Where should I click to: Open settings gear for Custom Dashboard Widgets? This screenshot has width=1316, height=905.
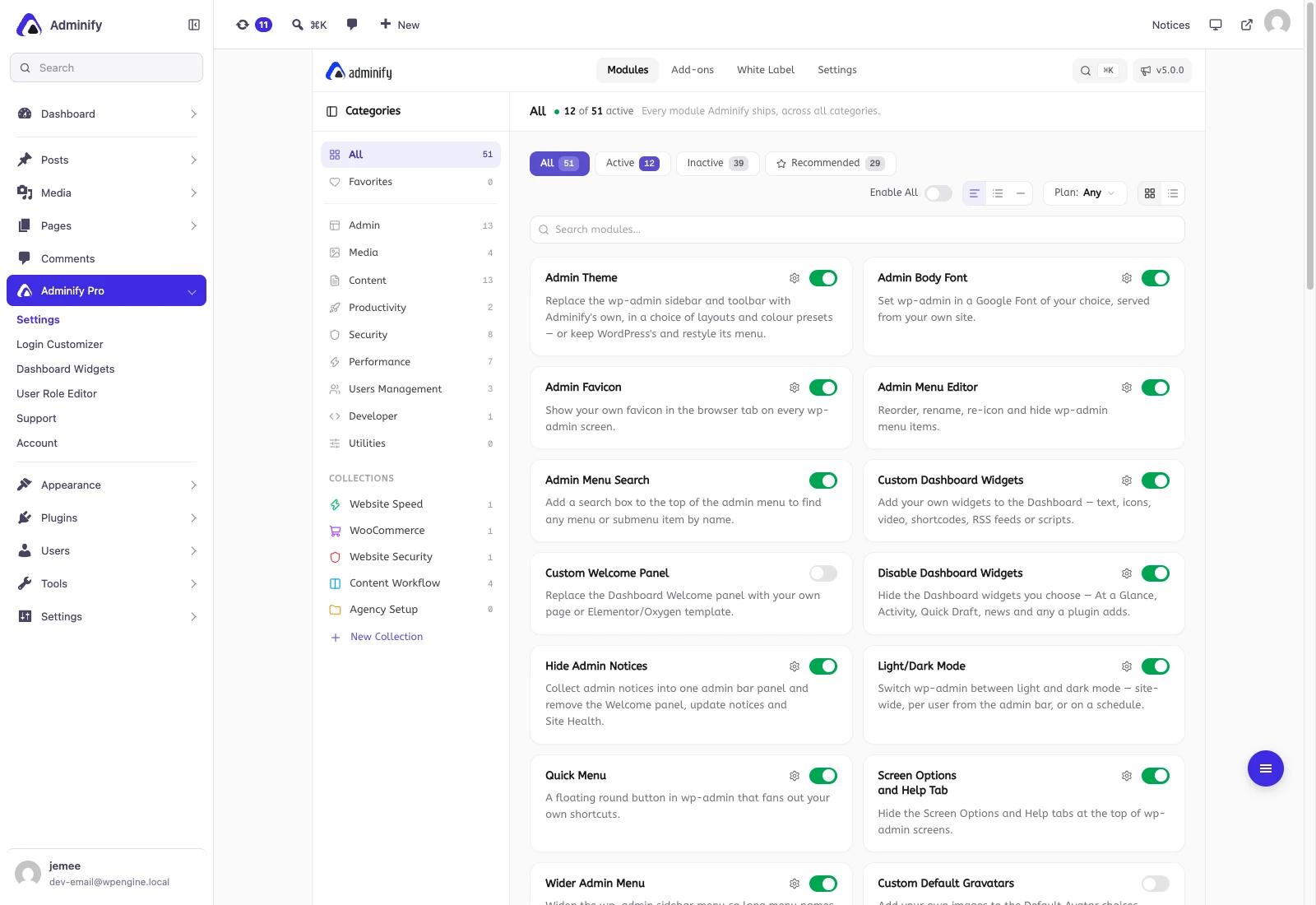[x=1127, y=480]
